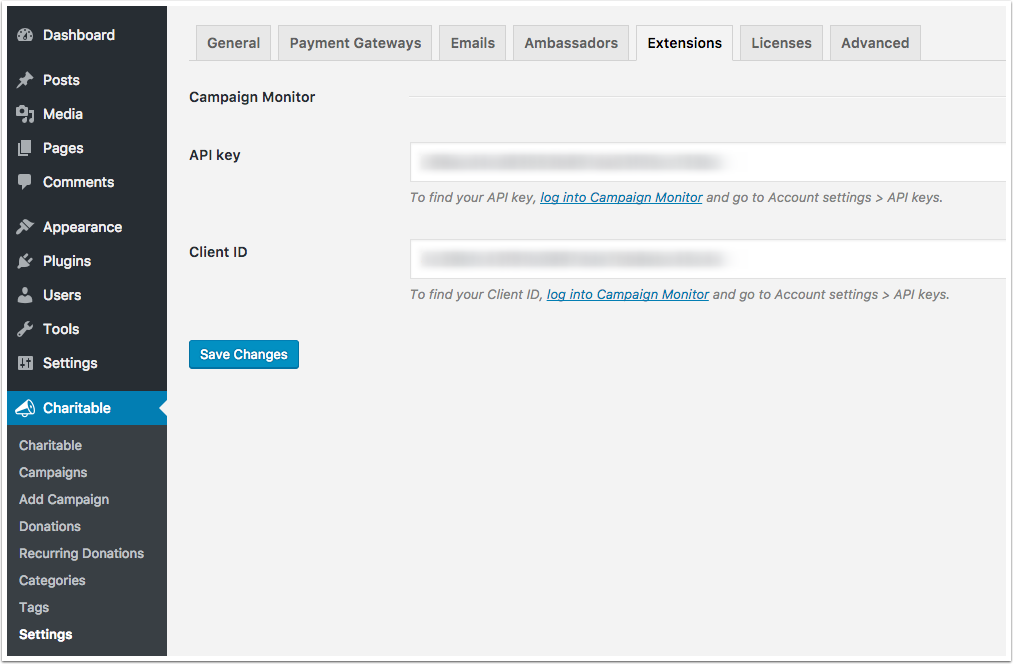
Task: Open the Advanced tab
Action: click(875, 43)
